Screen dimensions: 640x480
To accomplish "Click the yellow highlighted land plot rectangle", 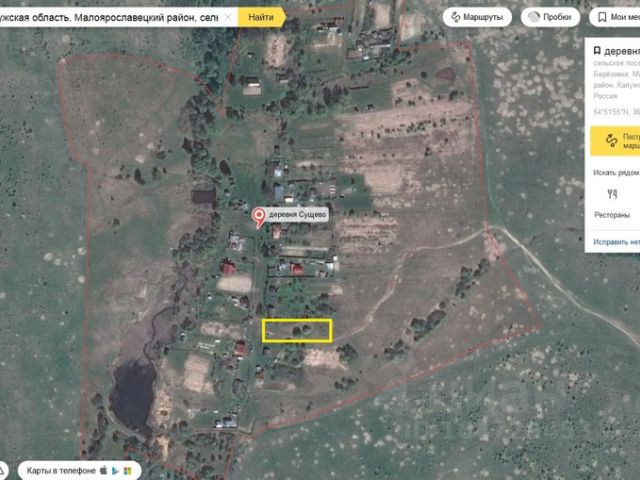I will 297,330.
